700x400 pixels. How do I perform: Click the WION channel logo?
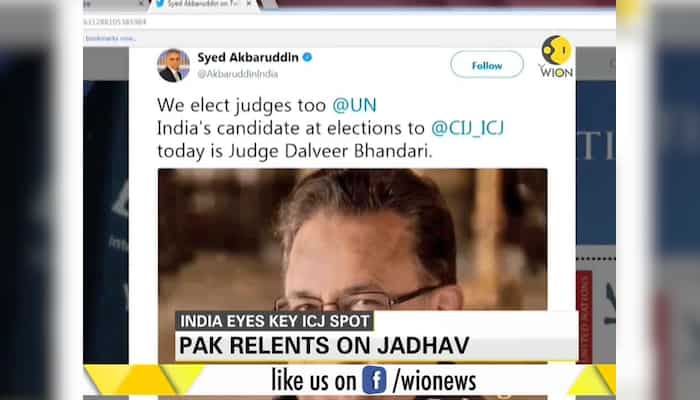[x=556, y=57]
